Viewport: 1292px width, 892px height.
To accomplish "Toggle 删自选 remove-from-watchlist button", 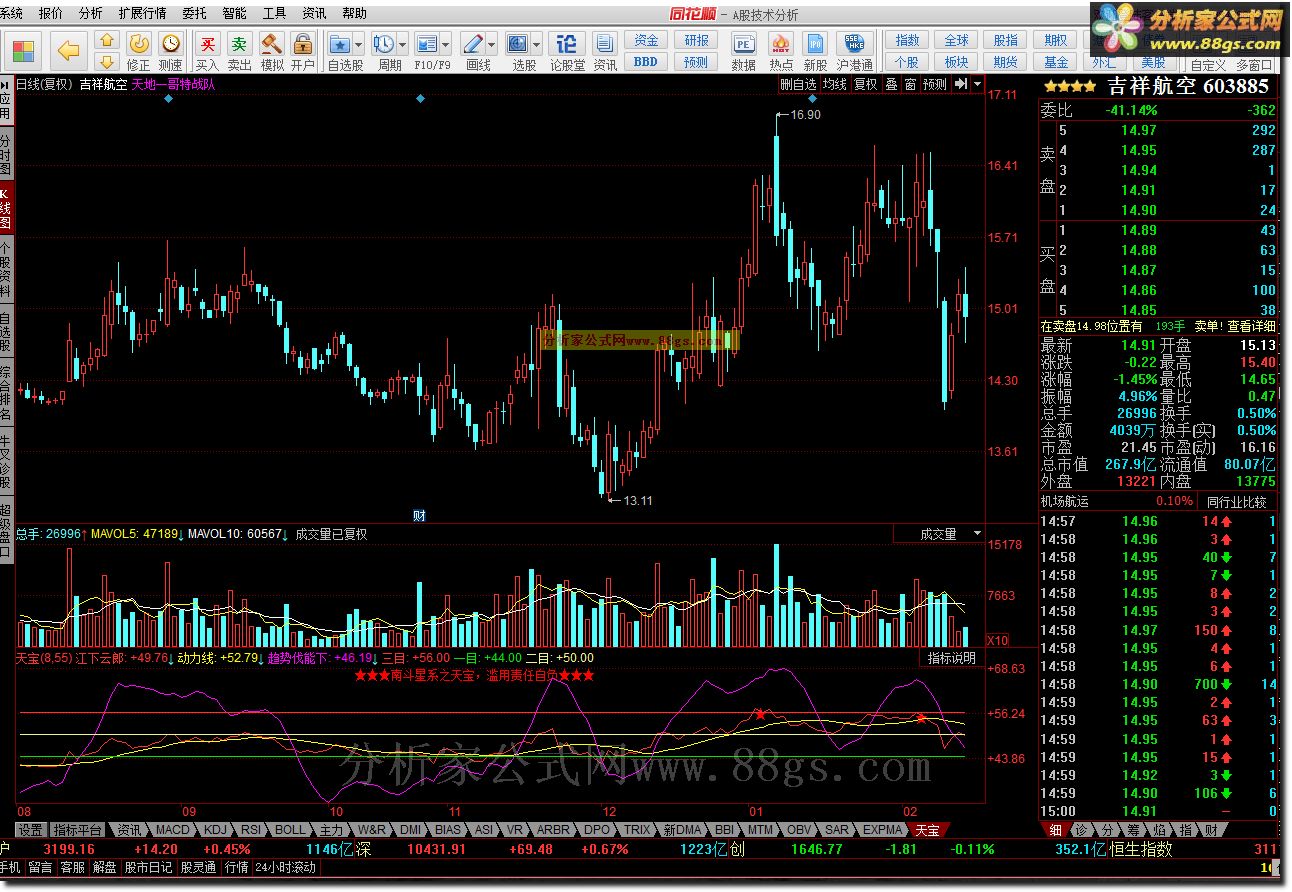I will point(798,85).
